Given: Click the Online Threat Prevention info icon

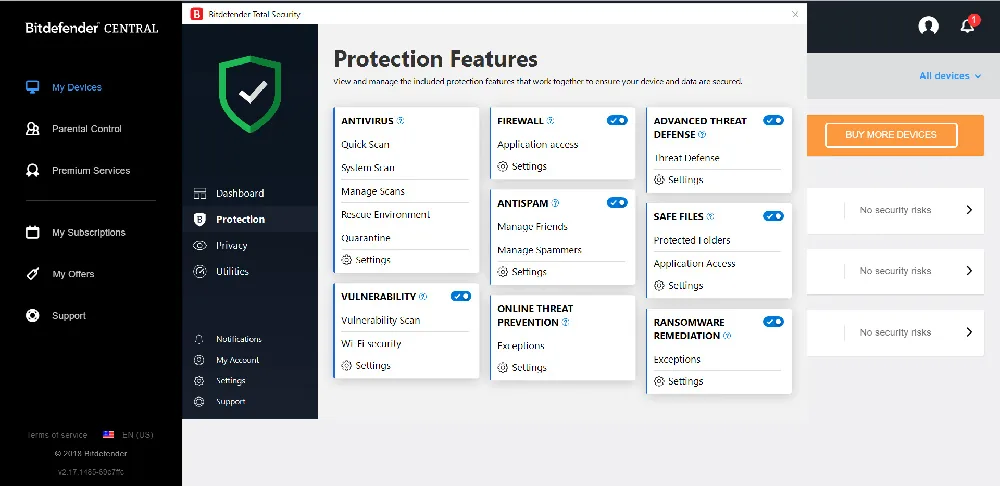Looking at the screenshot, I should coord(565,323).
